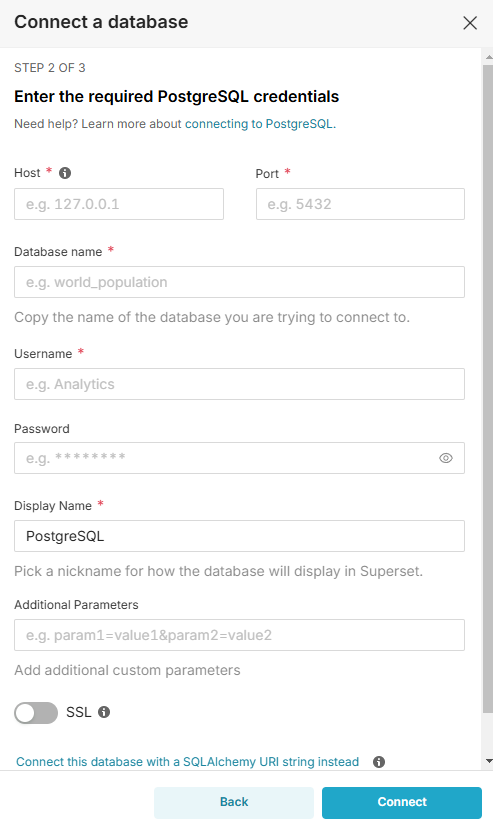Focus the Port input field
The height and width of the screenshot is (828, 493).
coord(361,204)
